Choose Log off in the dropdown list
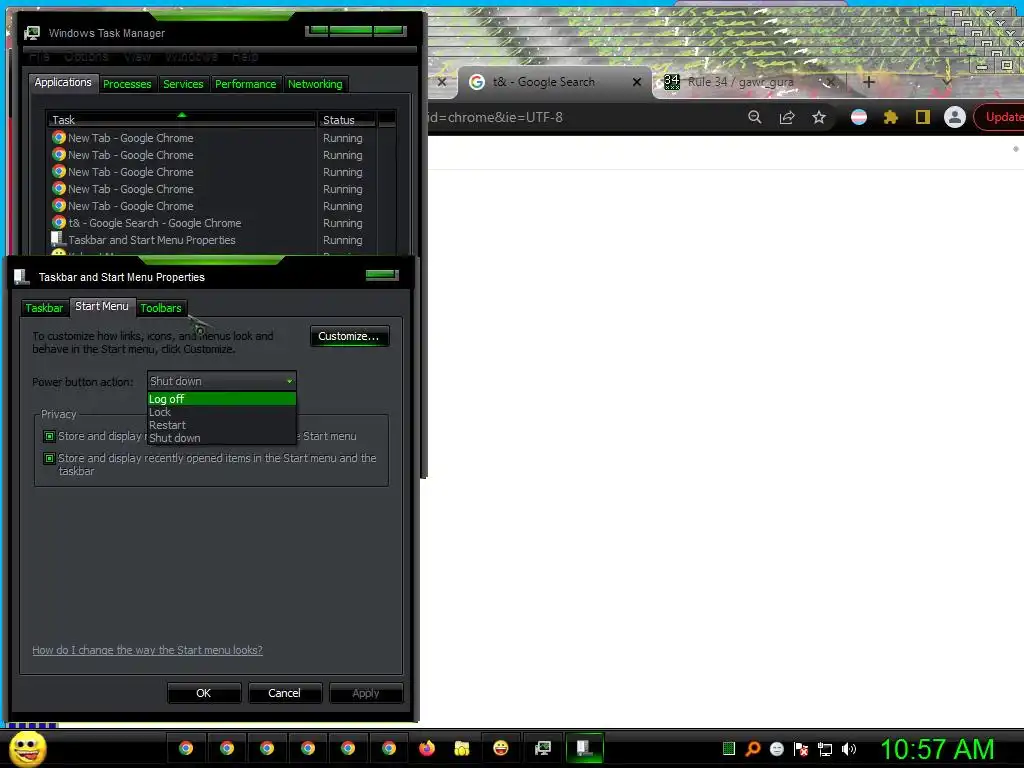This screenshot has height=768, width=1024. tap(222, 399)
